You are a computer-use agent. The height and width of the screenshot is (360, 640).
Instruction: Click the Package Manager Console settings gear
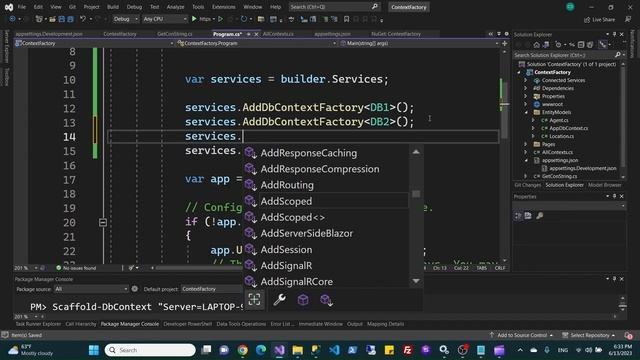(135, 289)
